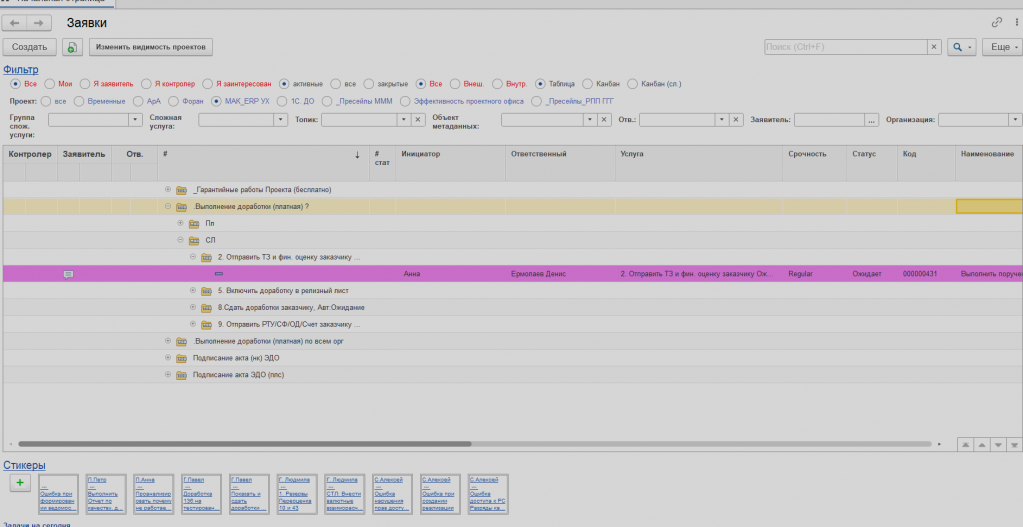Click the horizontal scrollbar under the table
Viewport: 1023px width, 527px height.
click(x=245, y=443)
